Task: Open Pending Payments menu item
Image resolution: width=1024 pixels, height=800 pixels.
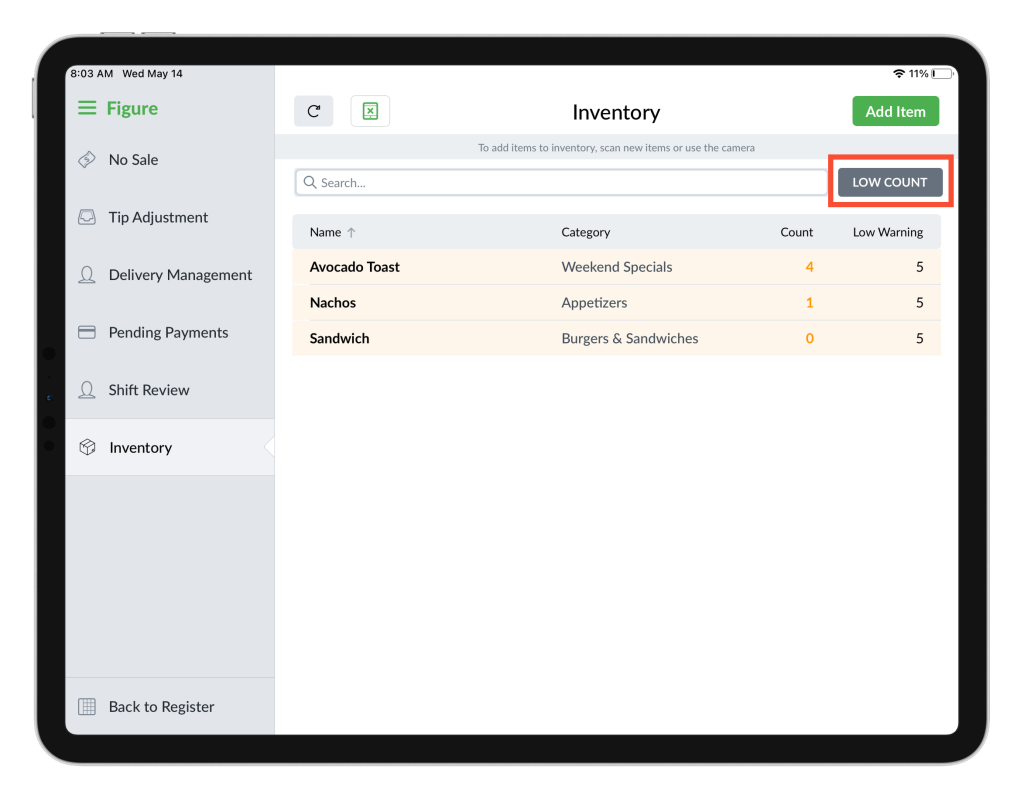Action: coord(170,332)
